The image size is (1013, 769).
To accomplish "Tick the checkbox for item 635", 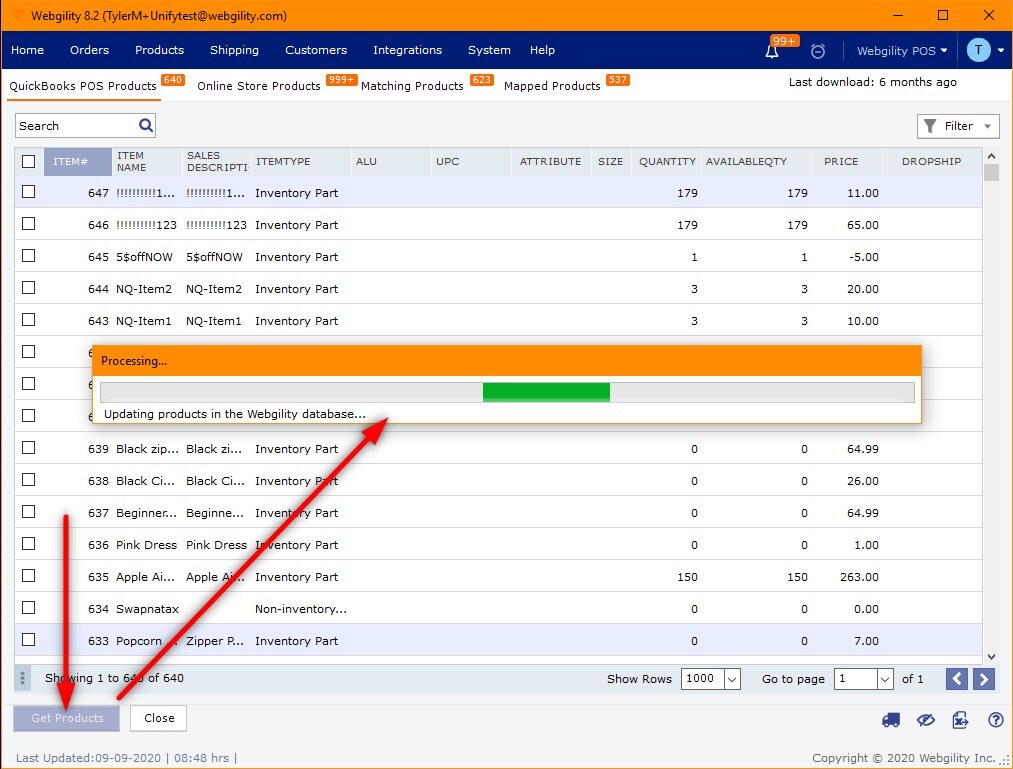I will (x=28, y=575).
